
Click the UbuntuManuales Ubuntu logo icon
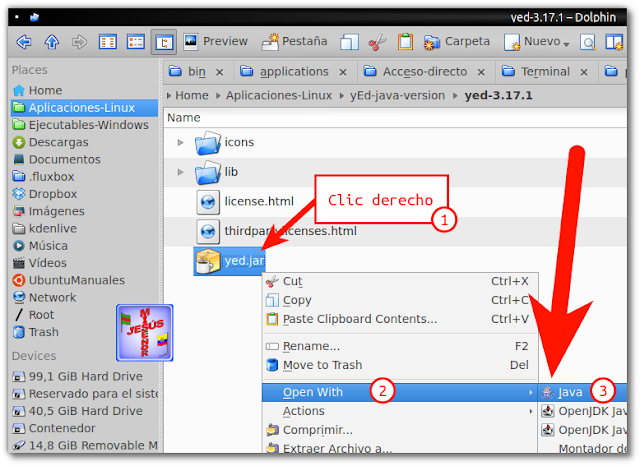point(19,280)
